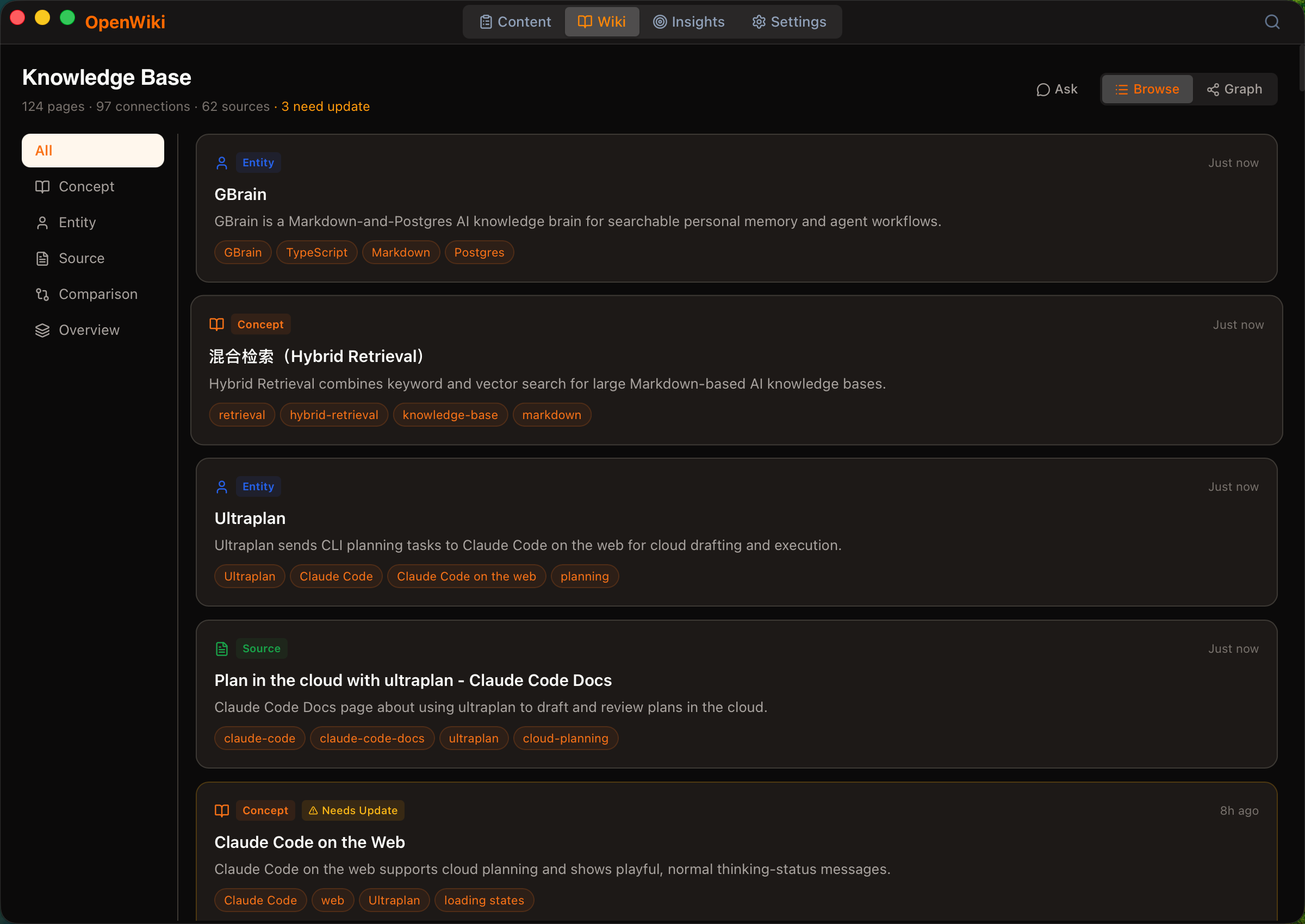
Task: Click the book icon on Hybrid Retrieval card
Action: 217,324
